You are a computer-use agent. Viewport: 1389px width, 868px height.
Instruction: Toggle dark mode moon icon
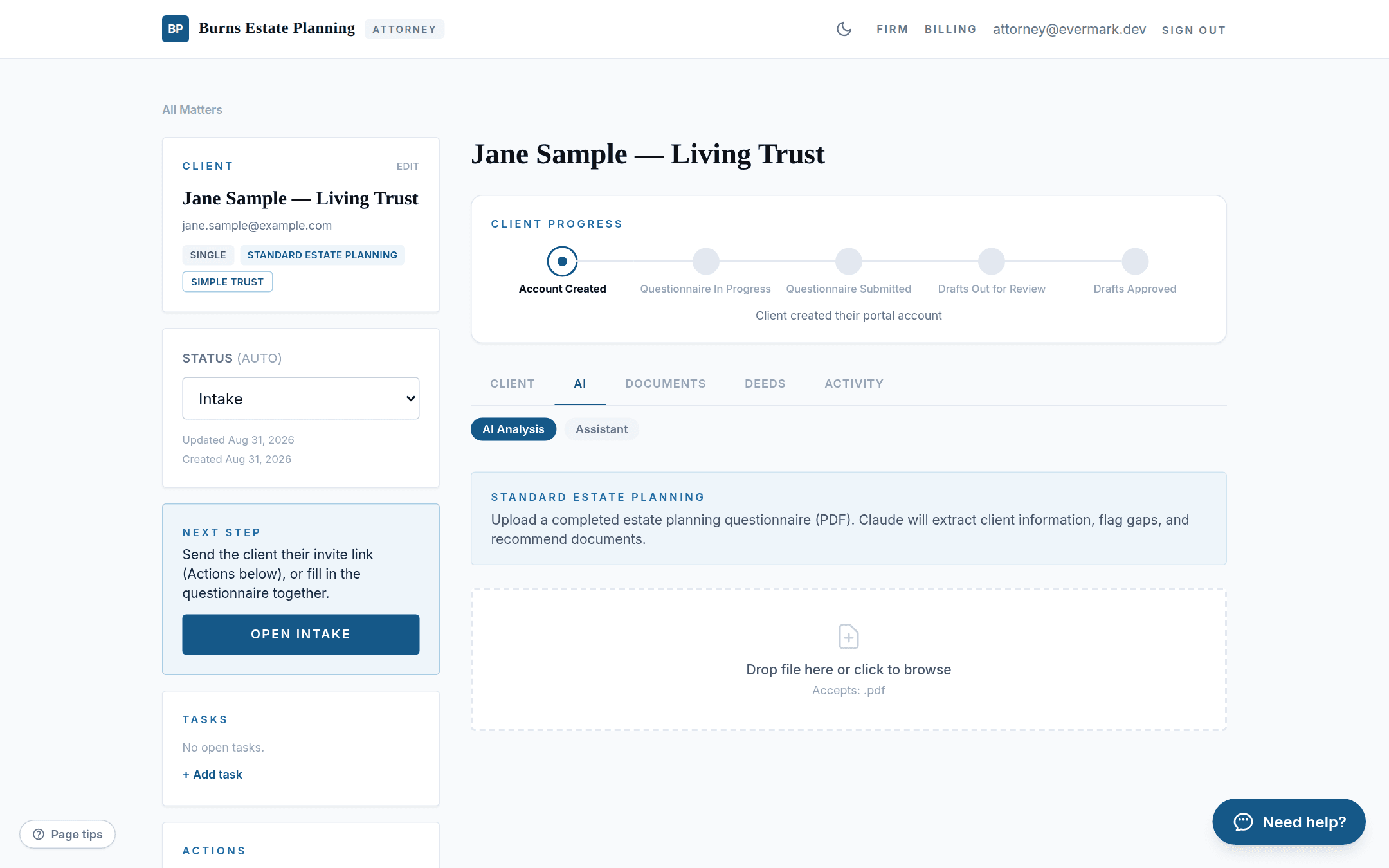point(844,29)
